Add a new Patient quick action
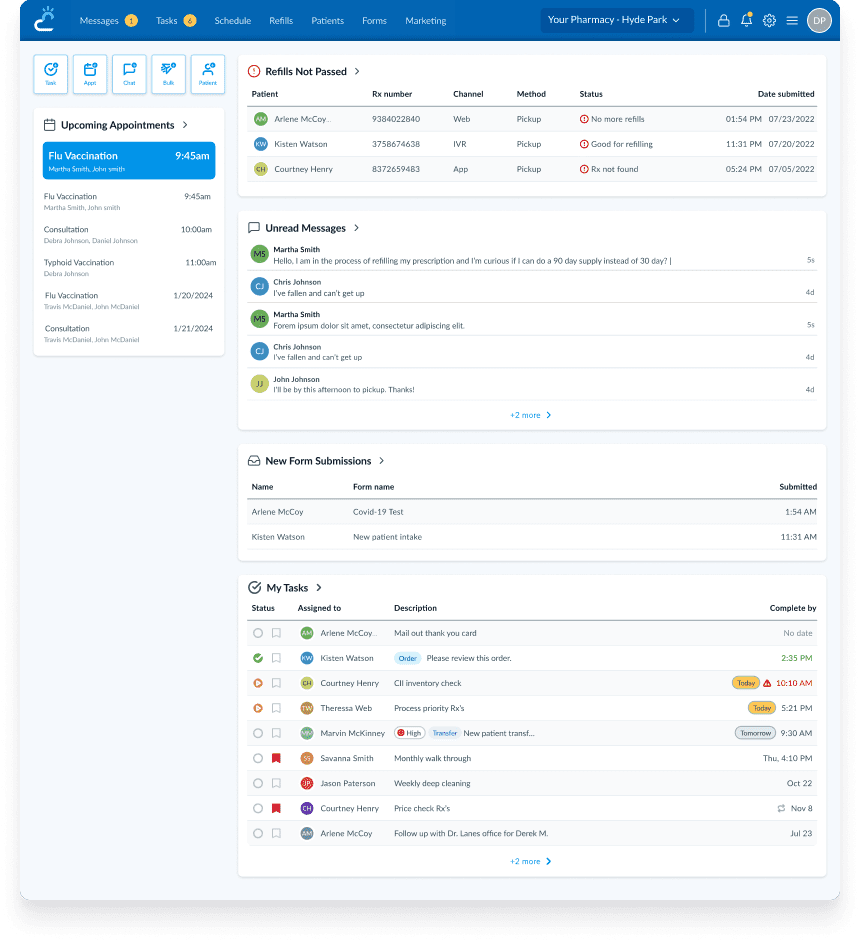The height and width of the screenshot is (940, 860). coord(208,74)
